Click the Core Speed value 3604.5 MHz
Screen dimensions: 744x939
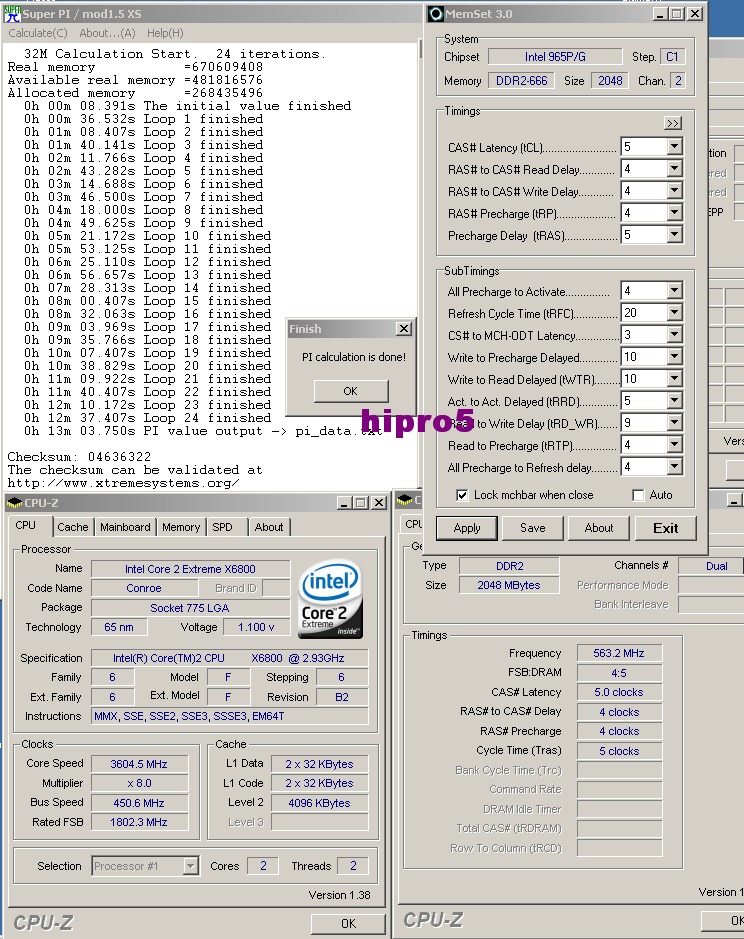click(x=139, y=764)
